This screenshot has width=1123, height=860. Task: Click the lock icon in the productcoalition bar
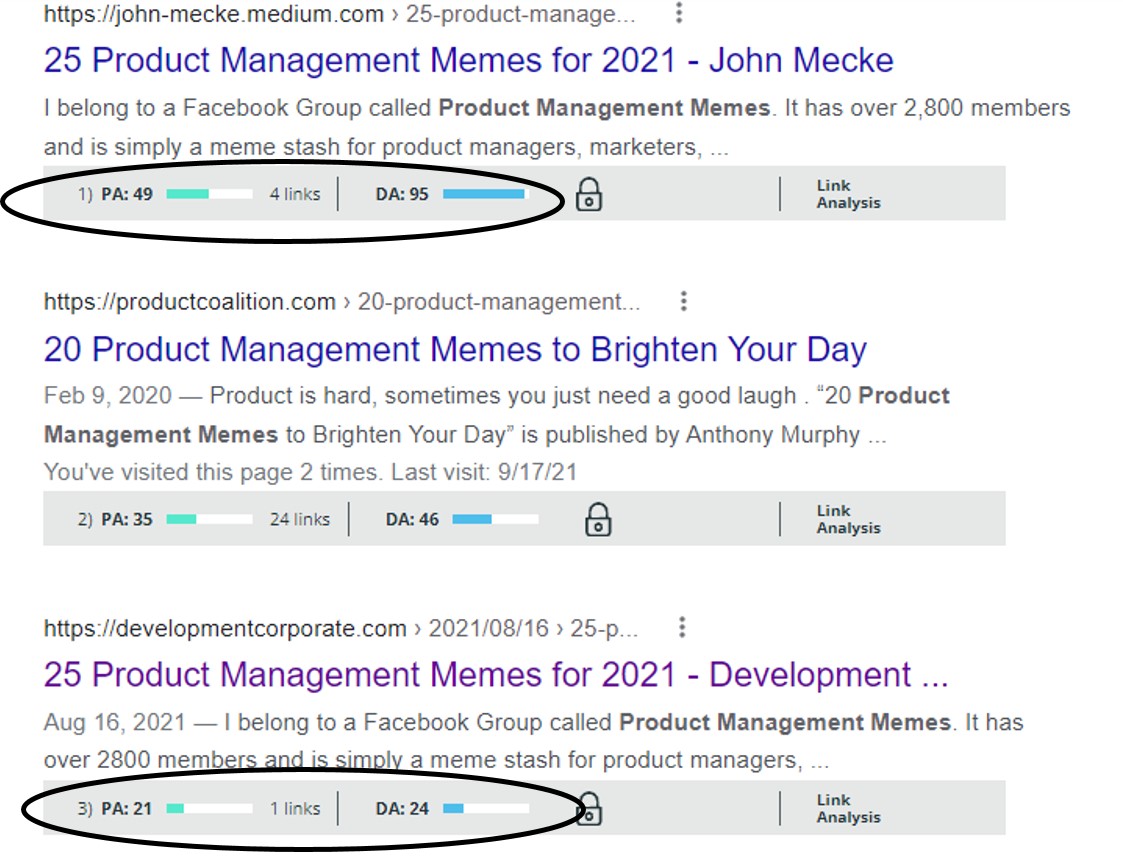point(598,519)
